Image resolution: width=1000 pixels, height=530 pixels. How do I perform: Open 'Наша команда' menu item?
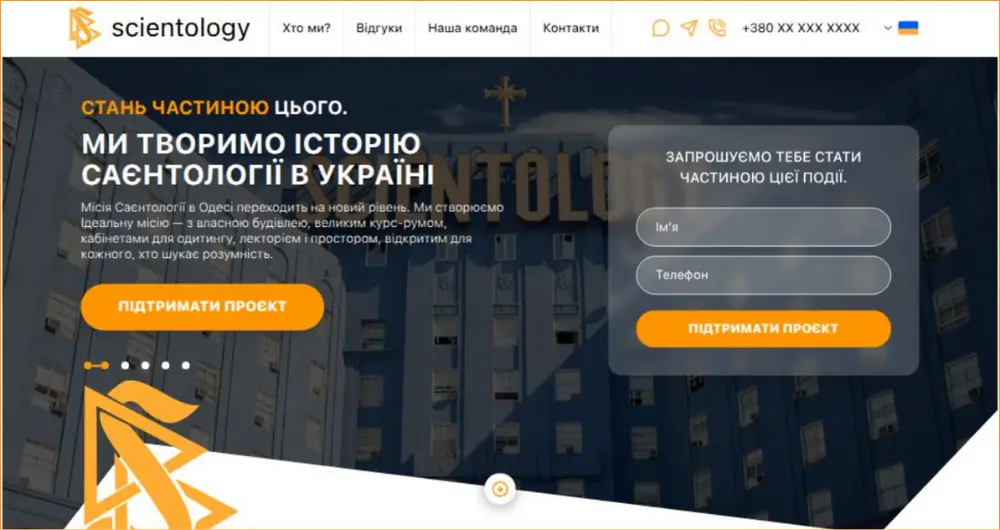[473, 28]
